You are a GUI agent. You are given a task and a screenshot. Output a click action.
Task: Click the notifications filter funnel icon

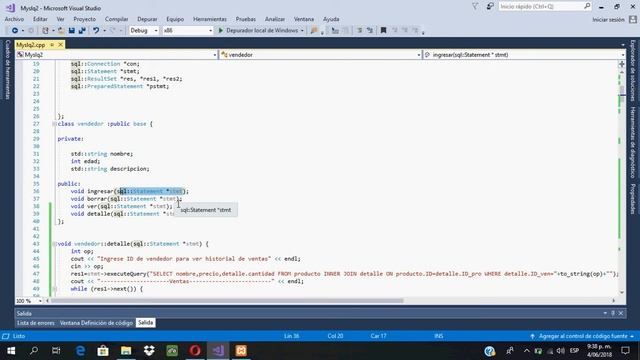(x=475, y=7)
